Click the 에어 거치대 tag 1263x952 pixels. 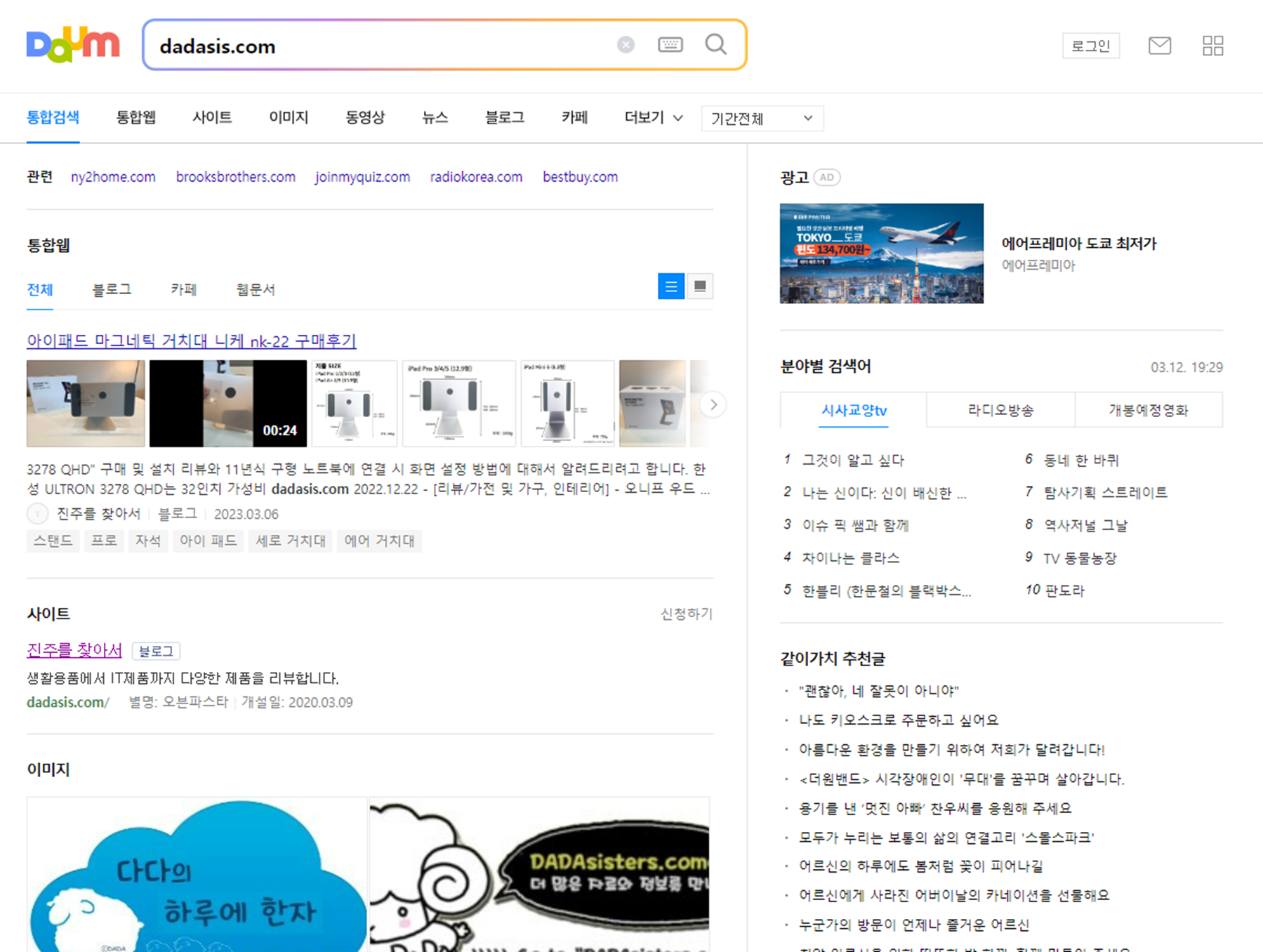[x=379, y=541]
